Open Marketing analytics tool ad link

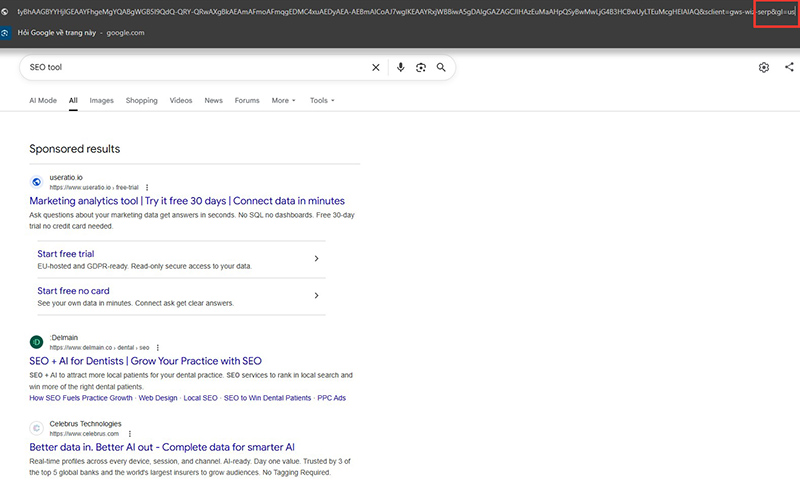187,201
